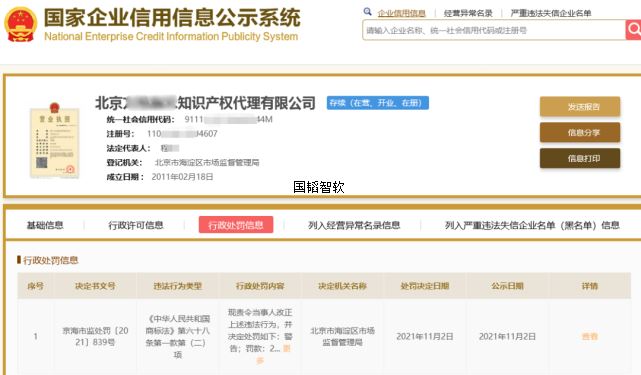641x375 pixels.
Task: Click the credit code starting with 9111
Action: [228, 119]
